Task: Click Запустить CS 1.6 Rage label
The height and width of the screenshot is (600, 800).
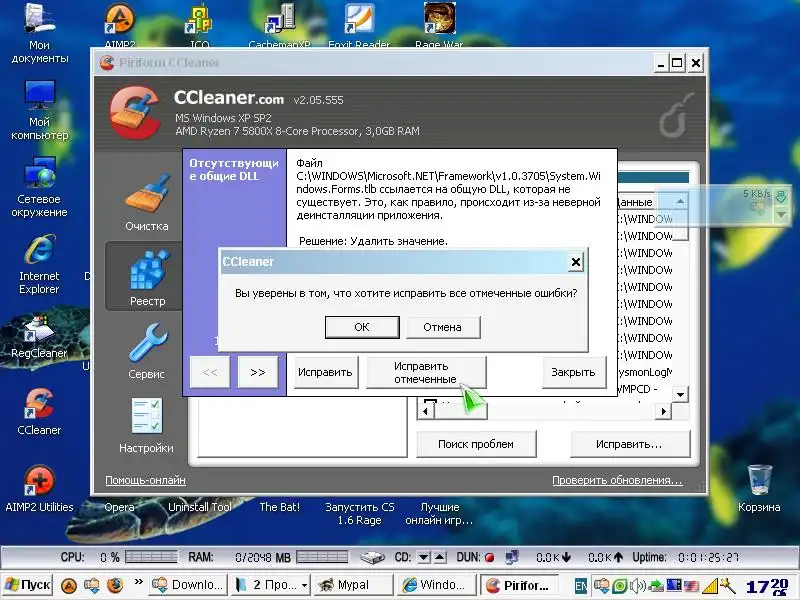Action: point(360,514)
